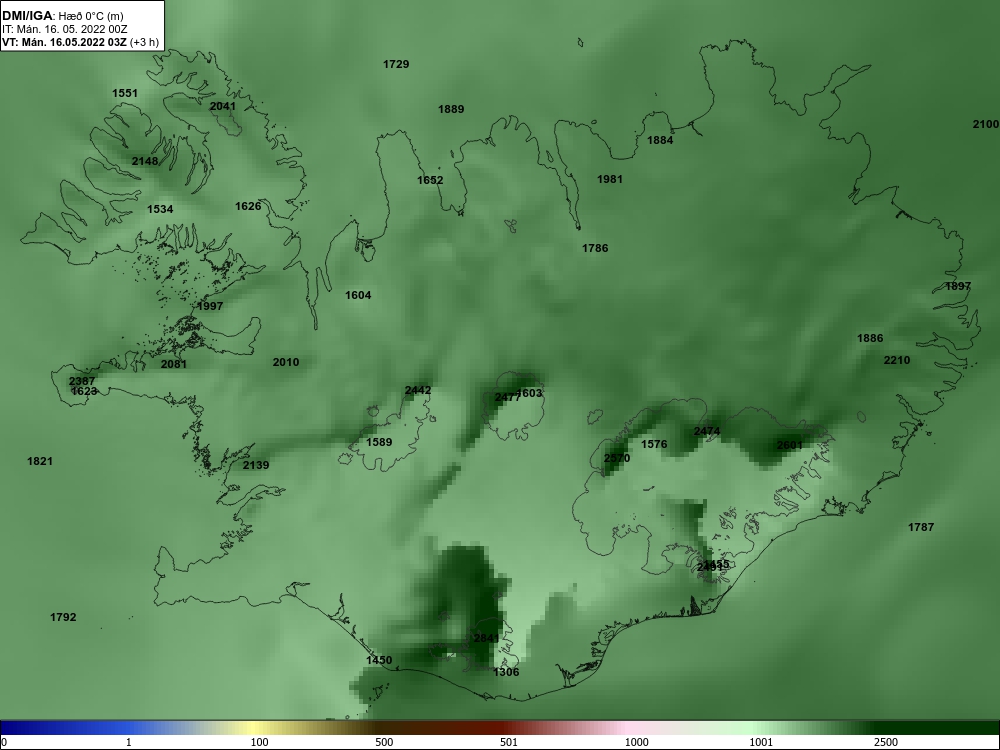This screenshot has width=1000, height=750.
Task: Click the 1652 value label
Action: tap(430, 180)
